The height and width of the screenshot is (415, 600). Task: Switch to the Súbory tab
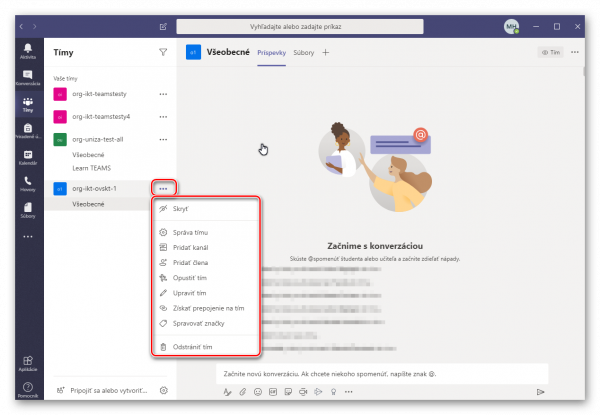pos(303,53)
